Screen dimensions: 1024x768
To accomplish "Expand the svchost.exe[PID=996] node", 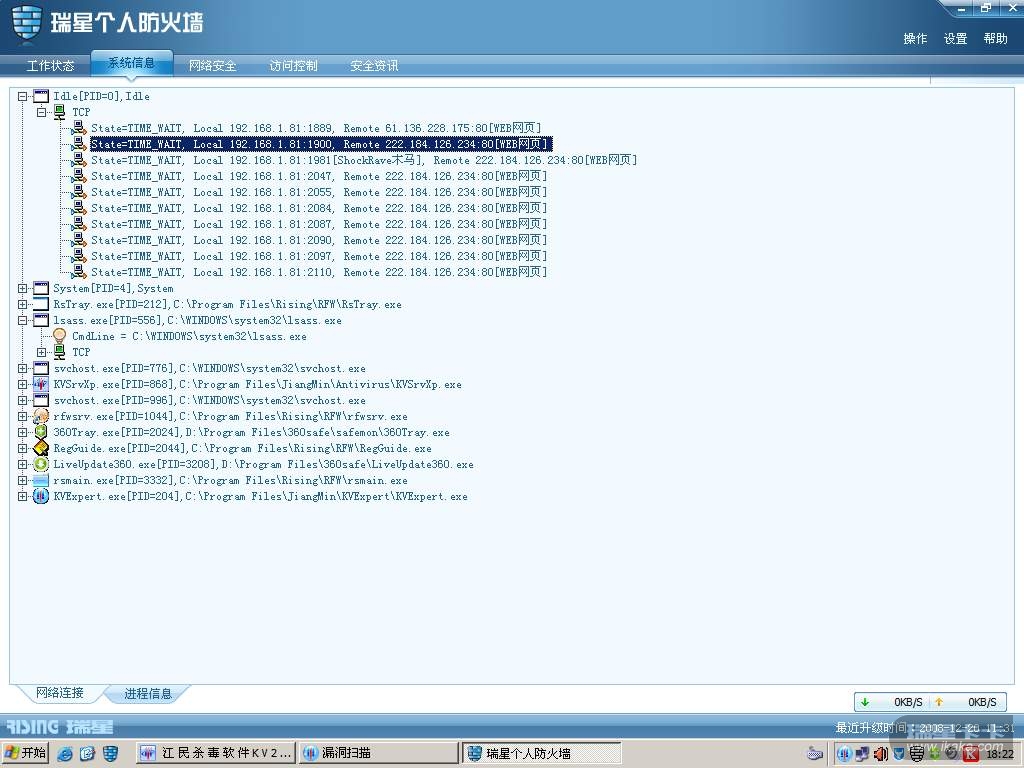I will (x=22, y=400).
